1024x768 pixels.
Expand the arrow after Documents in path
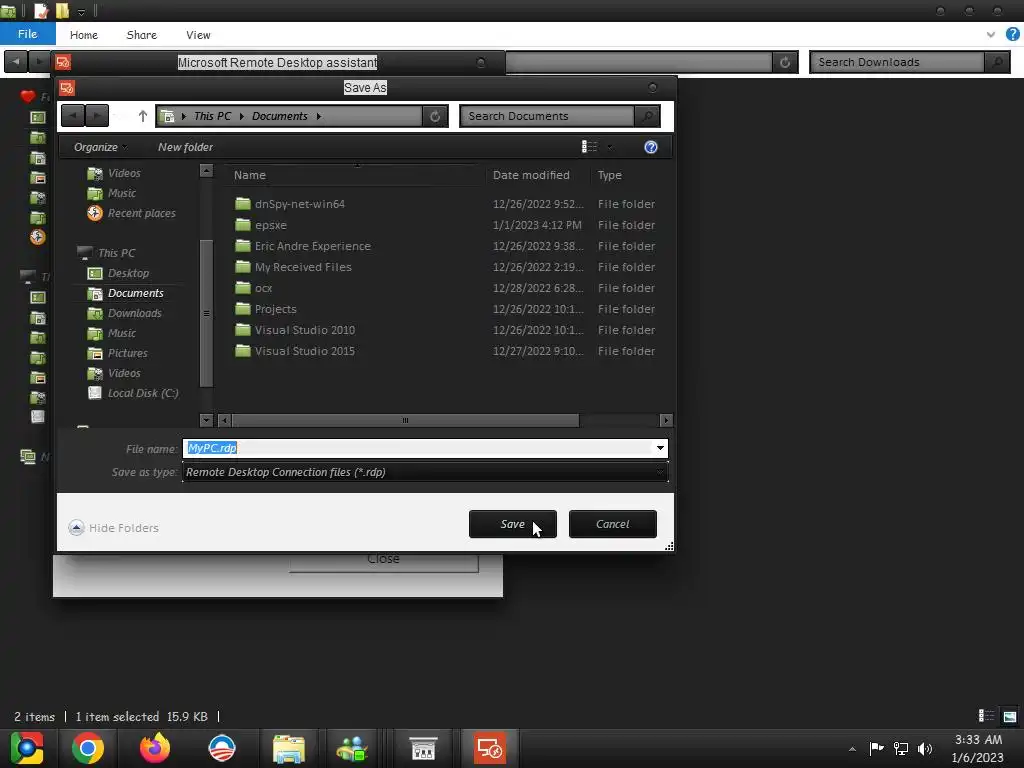pos(319,116)
